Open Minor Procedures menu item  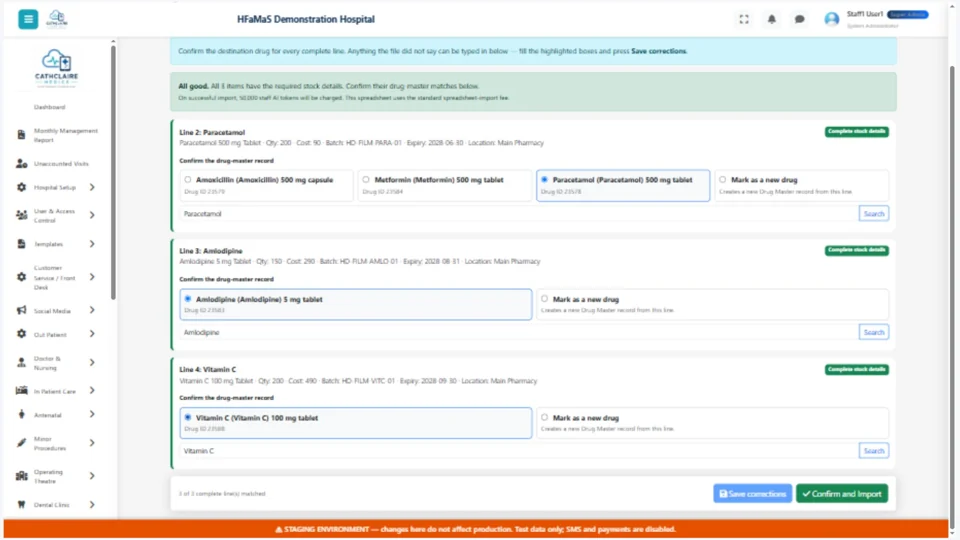pos(50,443)
